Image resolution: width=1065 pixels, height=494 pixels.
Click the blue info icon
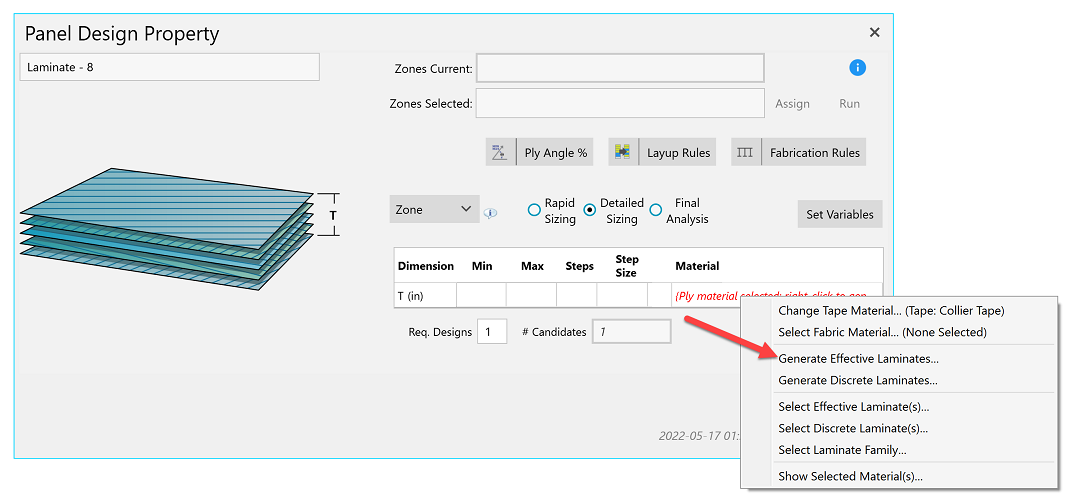857,67
